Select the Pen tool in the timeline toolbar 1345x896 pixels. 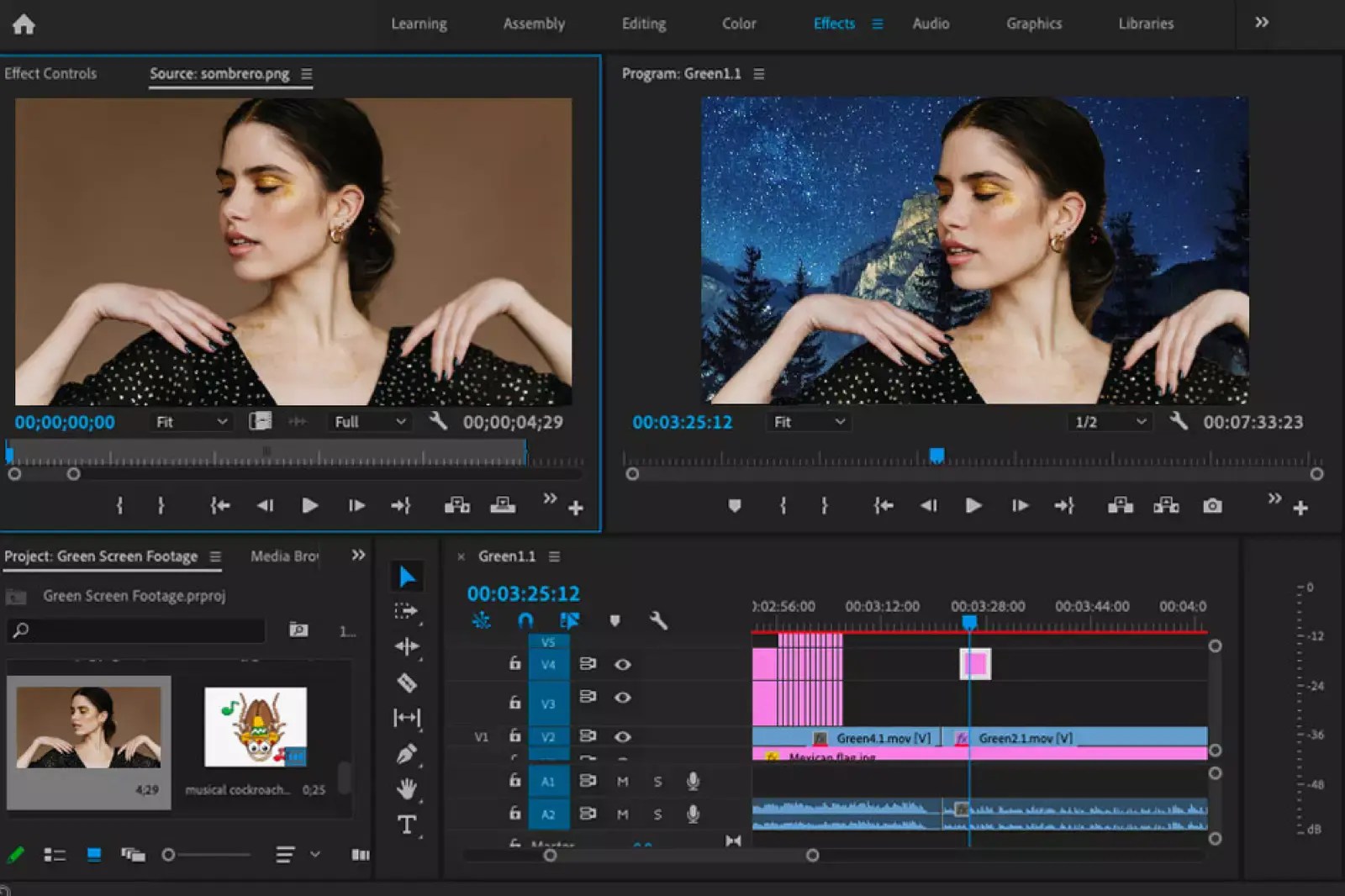[x=408, y=754]
